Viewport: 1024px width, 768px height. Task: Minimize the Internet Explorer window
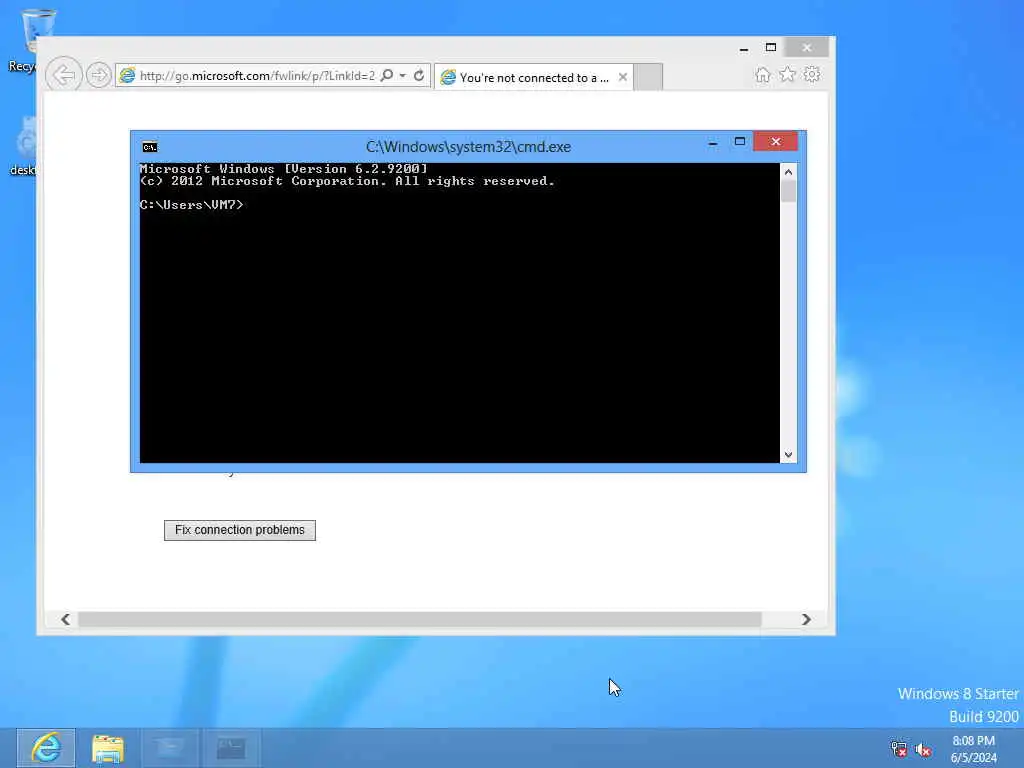pyautogui.click(x=744, y=48)
